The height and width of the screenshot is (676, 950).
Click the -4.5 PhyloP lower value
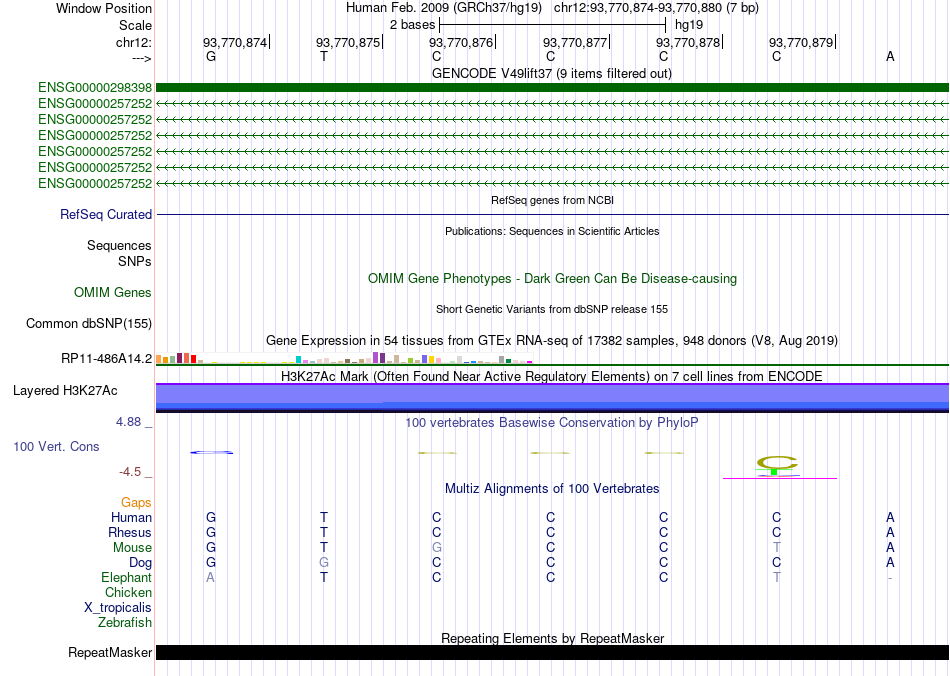pyautogui.click(x=130, y=472)
